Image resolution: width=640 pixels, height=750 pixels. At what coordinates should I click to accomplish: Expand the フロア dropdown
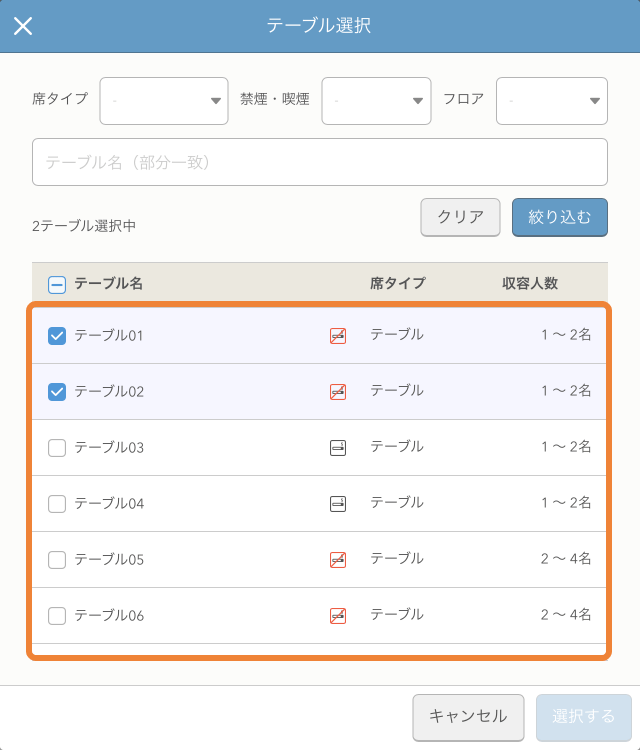[x=551, y=101]
